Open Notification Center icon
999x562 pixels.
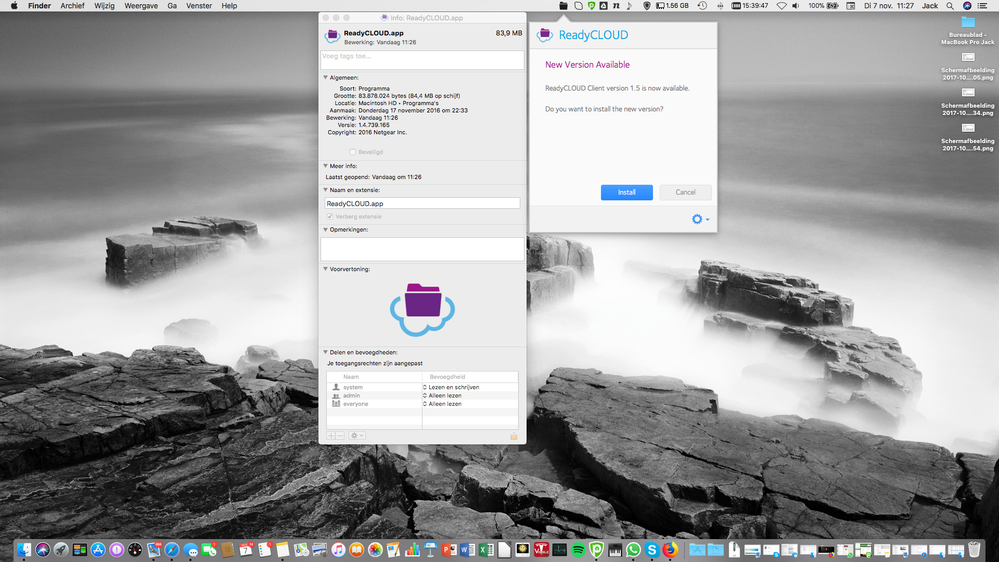click(982, 6)
